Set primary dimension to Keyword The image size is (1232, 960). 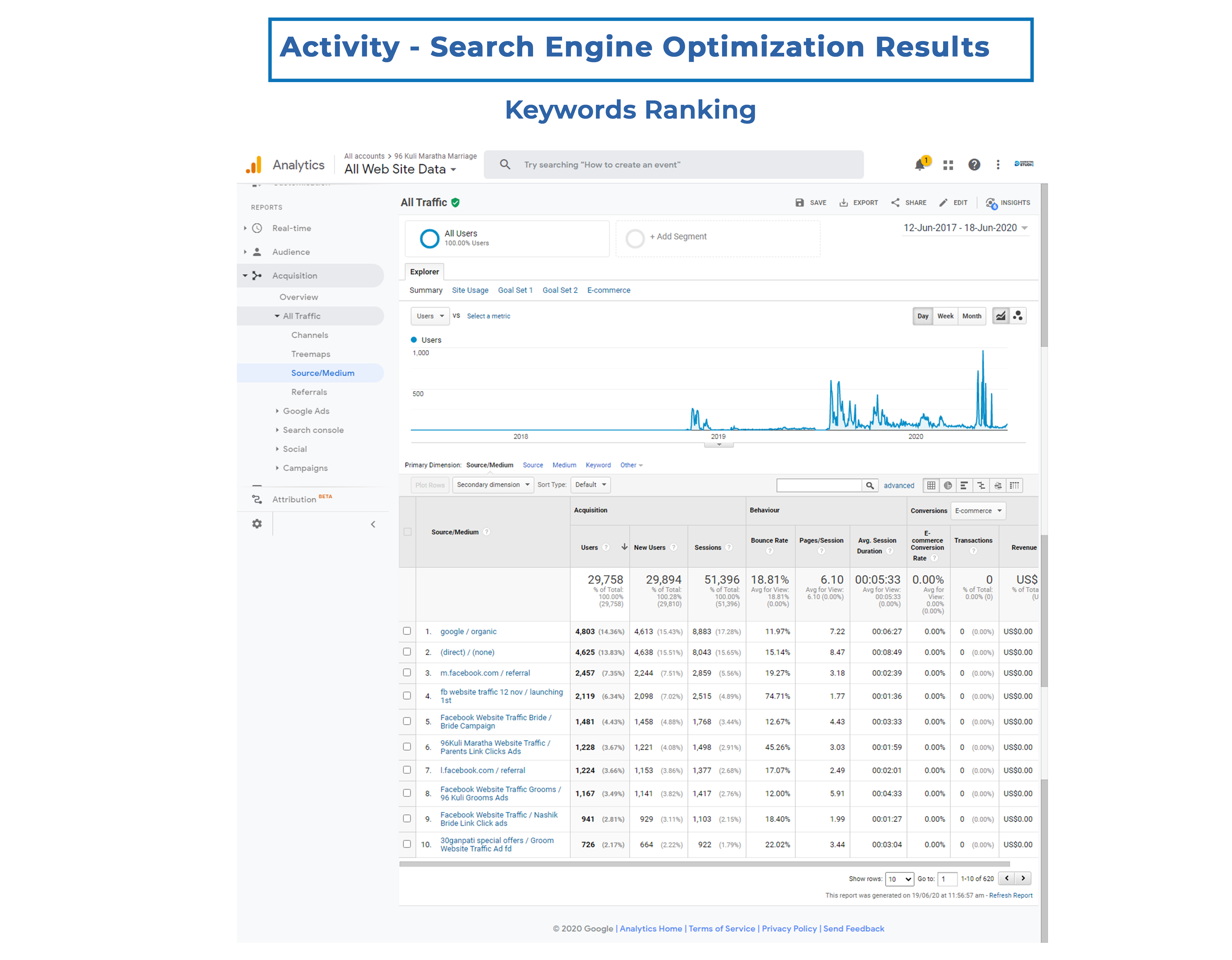[598, 465]
